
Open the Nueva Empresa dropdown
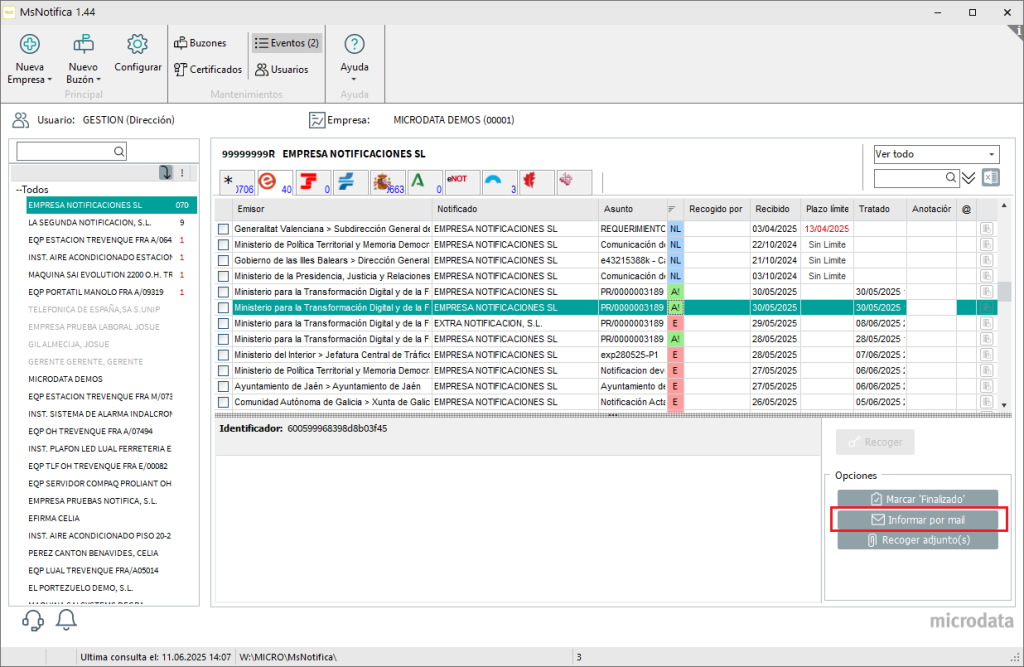click(x=29, y=59)
